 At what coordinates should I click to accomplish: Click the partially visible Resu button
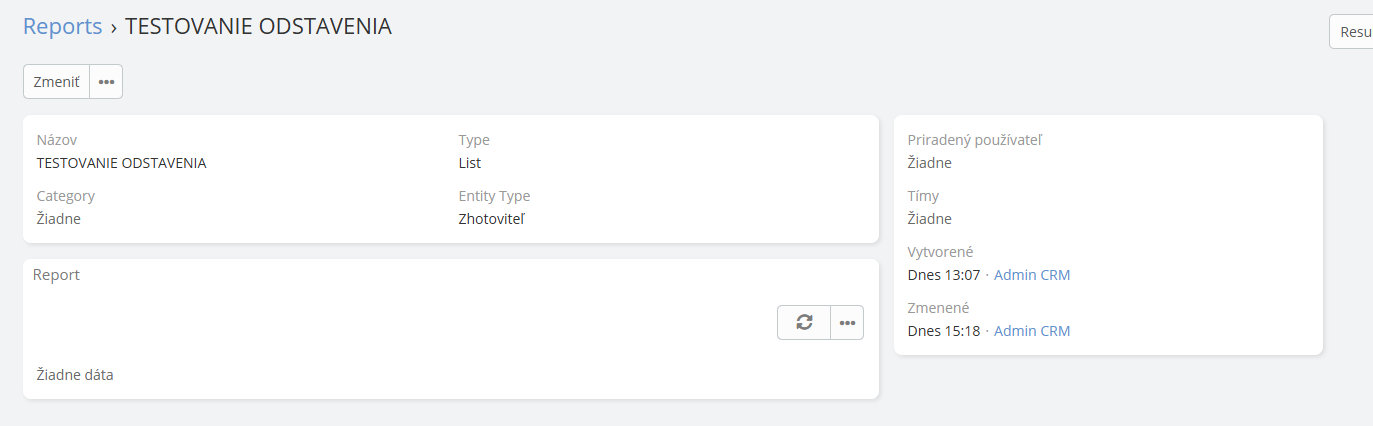click(1351, 32)
